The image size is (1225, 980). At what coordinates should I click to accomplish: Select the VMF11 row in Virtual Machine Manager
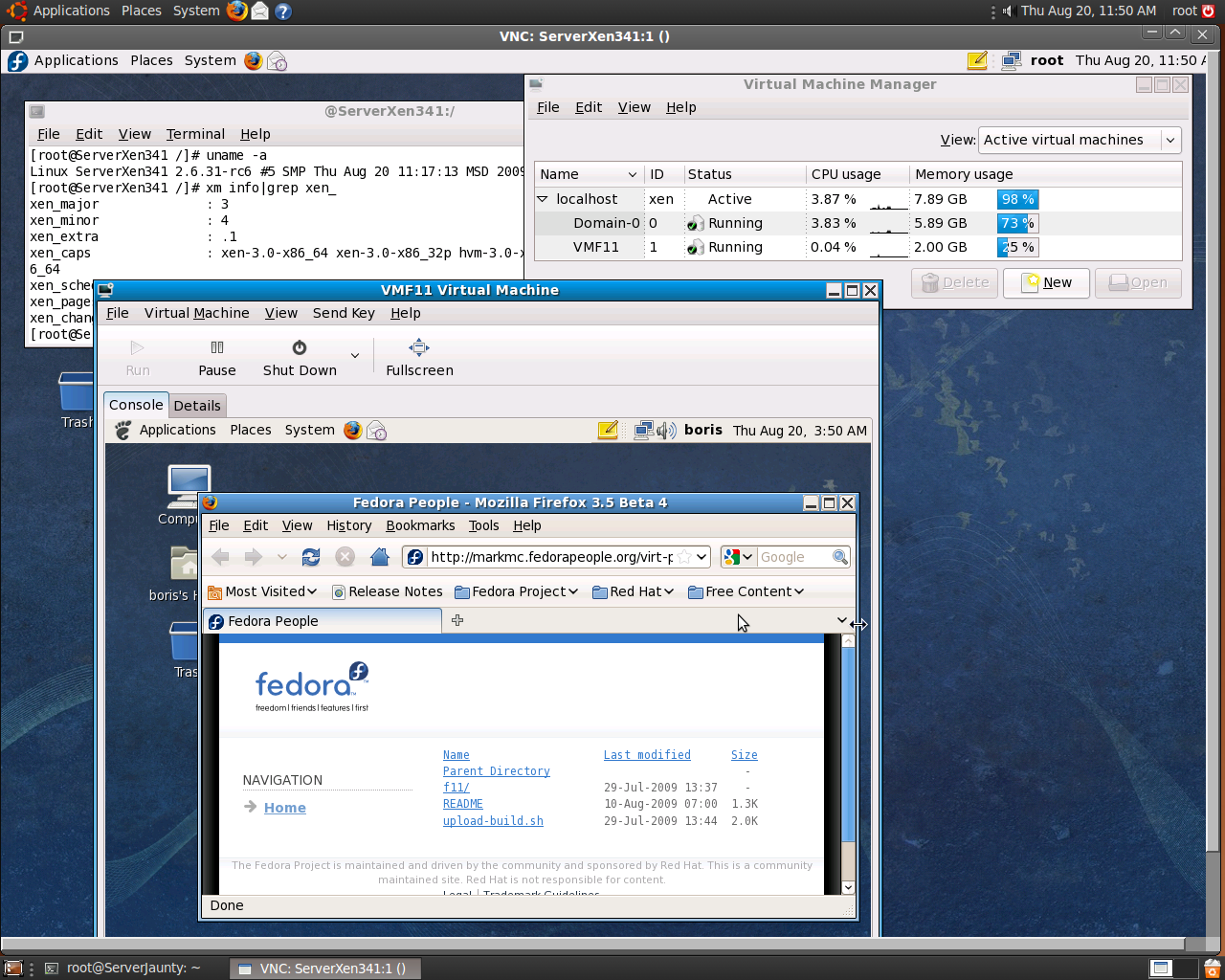point(857,247)
